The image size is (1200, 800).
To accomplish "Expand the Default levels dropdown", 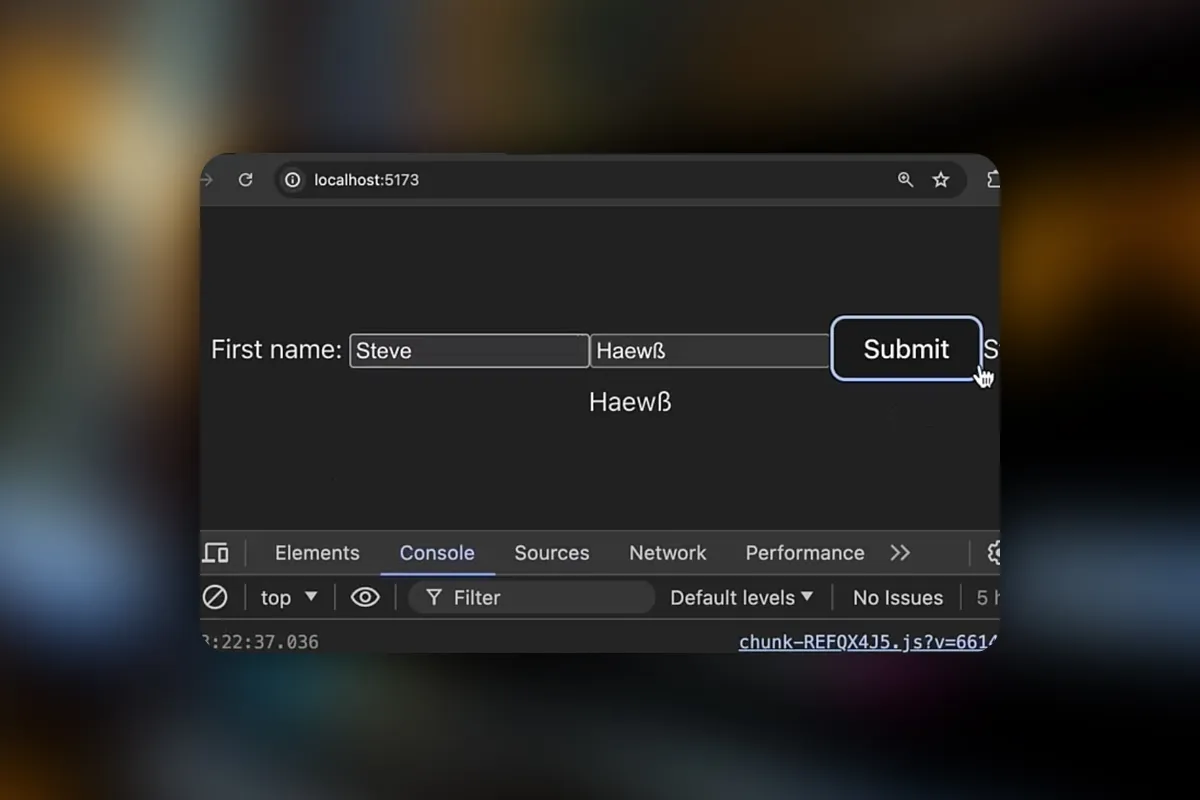I will [x=741, y=597].
